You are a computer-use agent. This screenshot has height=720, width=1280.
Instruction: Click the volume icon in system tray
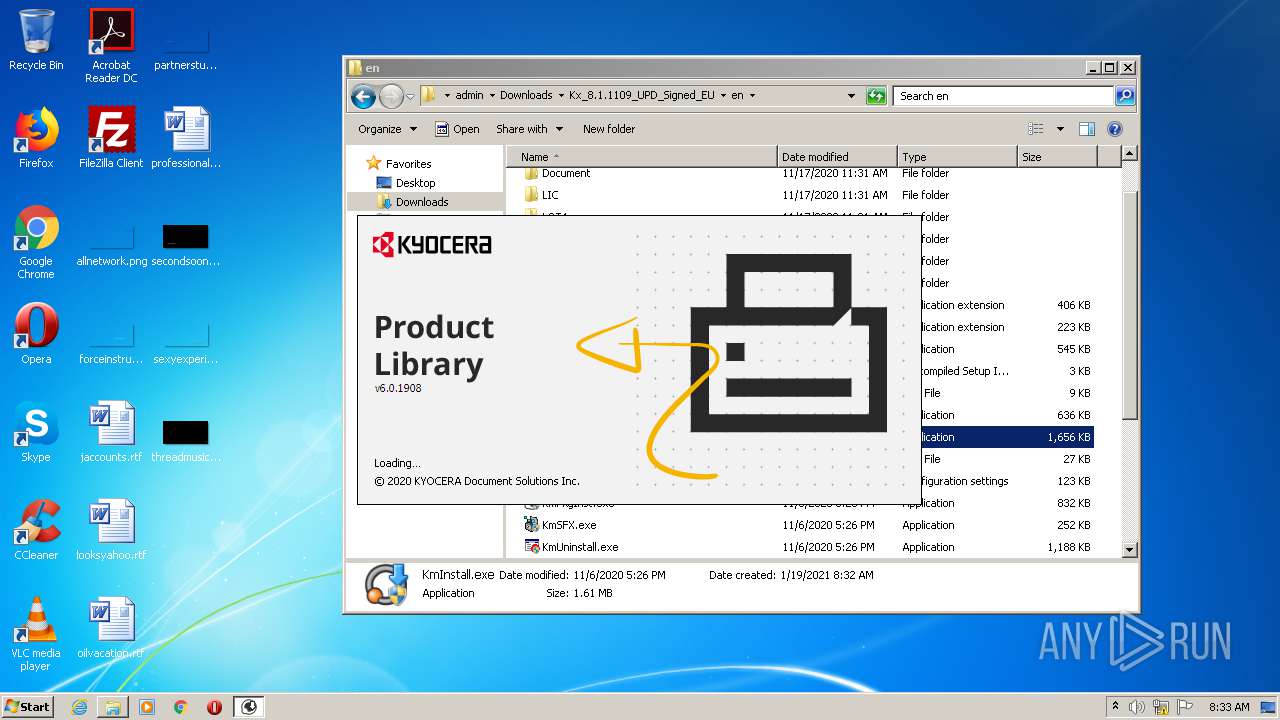pyautogui.click(x=1138, y=707)
